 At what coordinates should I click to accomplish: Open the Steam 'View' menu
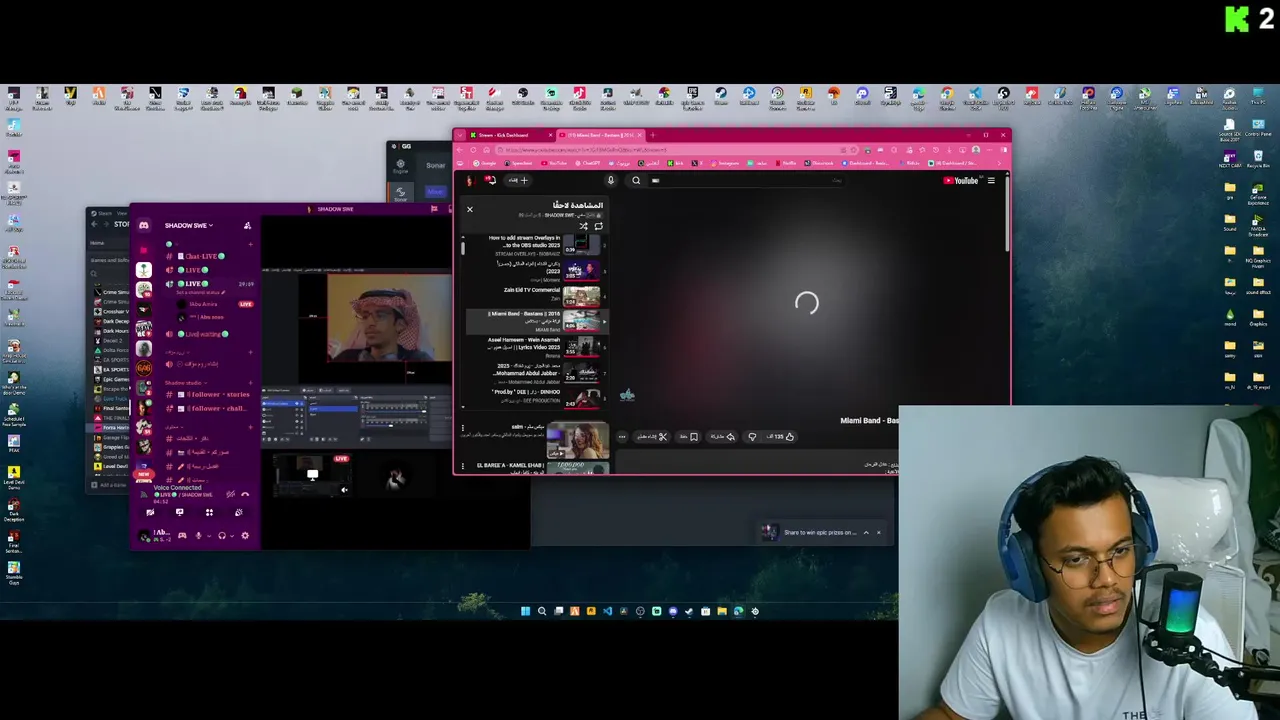(x=123, y=213)
